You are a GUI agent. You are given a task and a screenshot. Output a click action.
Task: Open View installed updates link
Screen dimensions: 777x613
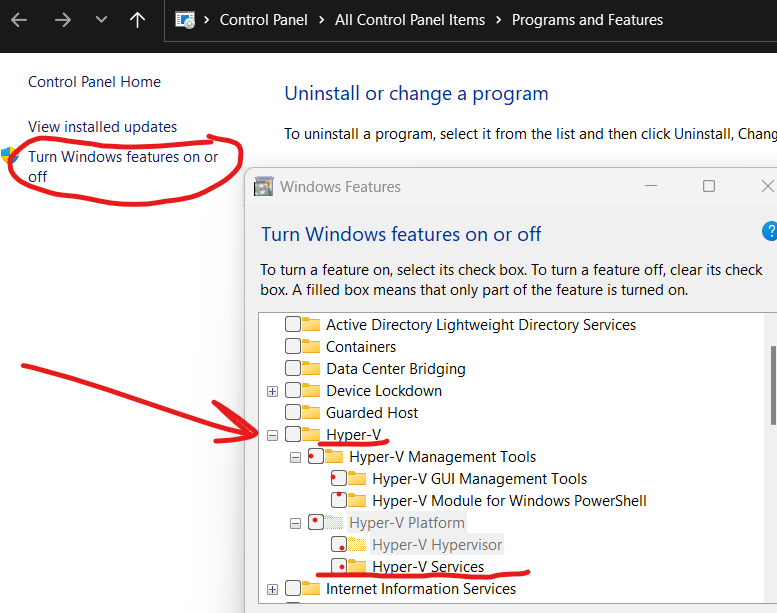pyautogui.click(x=103, y=127)
